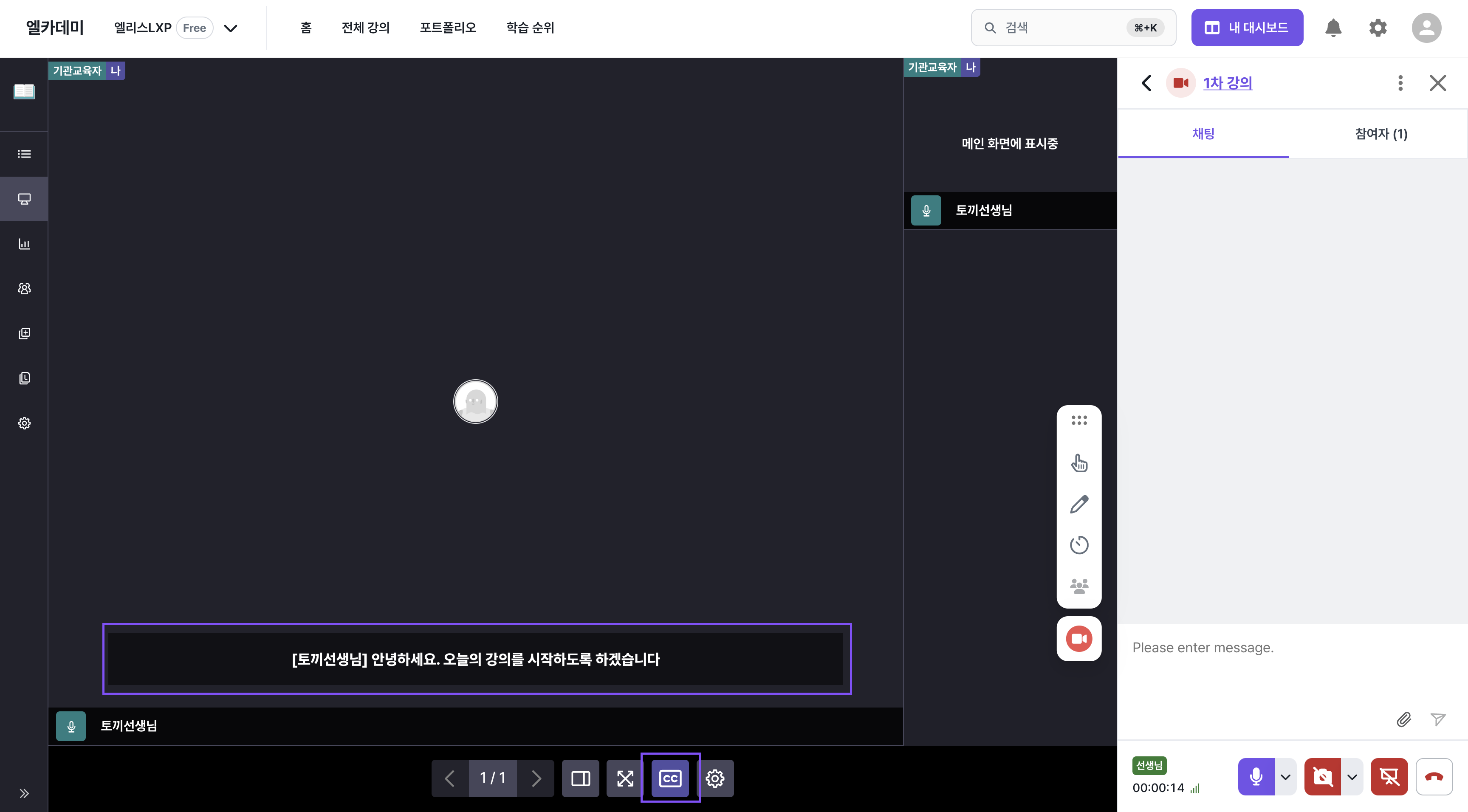Select the pencil drawing tool

pyautogui.click(x=1079, y=504)
